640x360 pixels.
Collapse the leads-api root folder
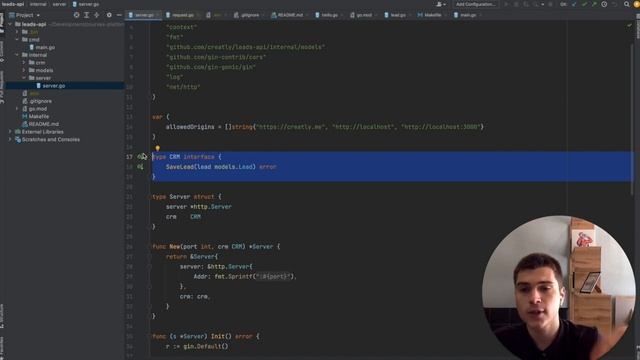coord(10,24)
